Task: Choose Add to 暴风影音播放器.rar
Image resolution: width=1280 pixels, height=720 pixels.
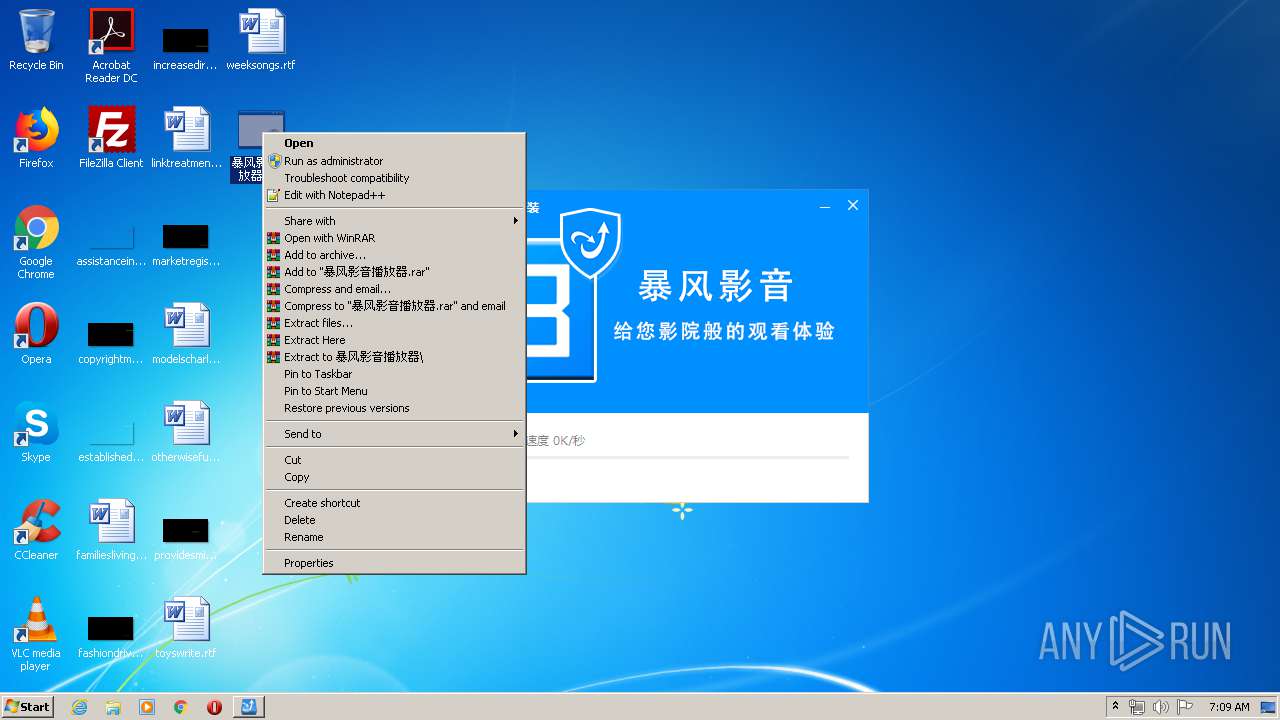Action: point(394,272)
